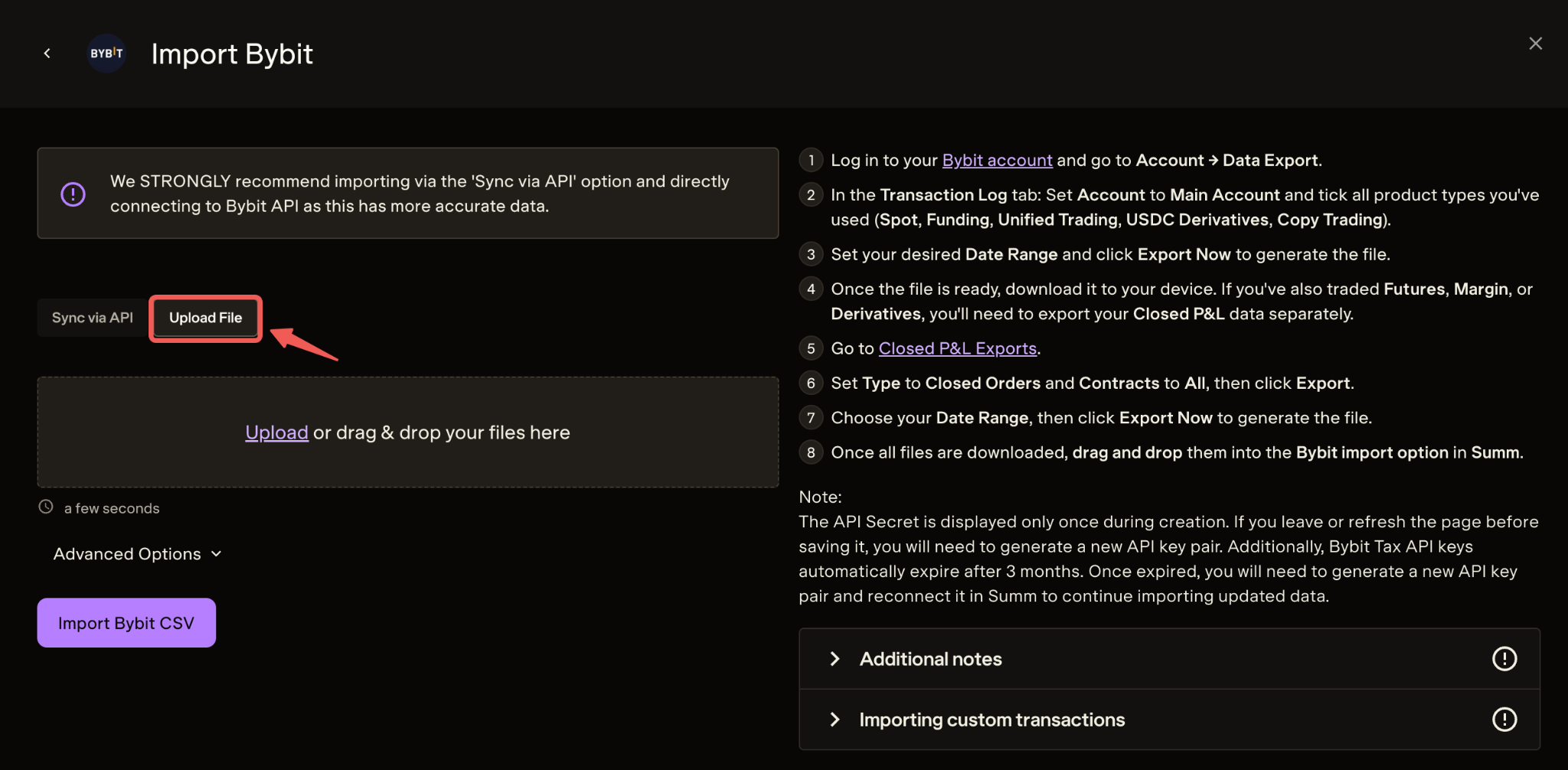Viewport: 1568px width, 770px height.
Task: Click info icon on Importing custom transactions
Action: coord(1504,719)
